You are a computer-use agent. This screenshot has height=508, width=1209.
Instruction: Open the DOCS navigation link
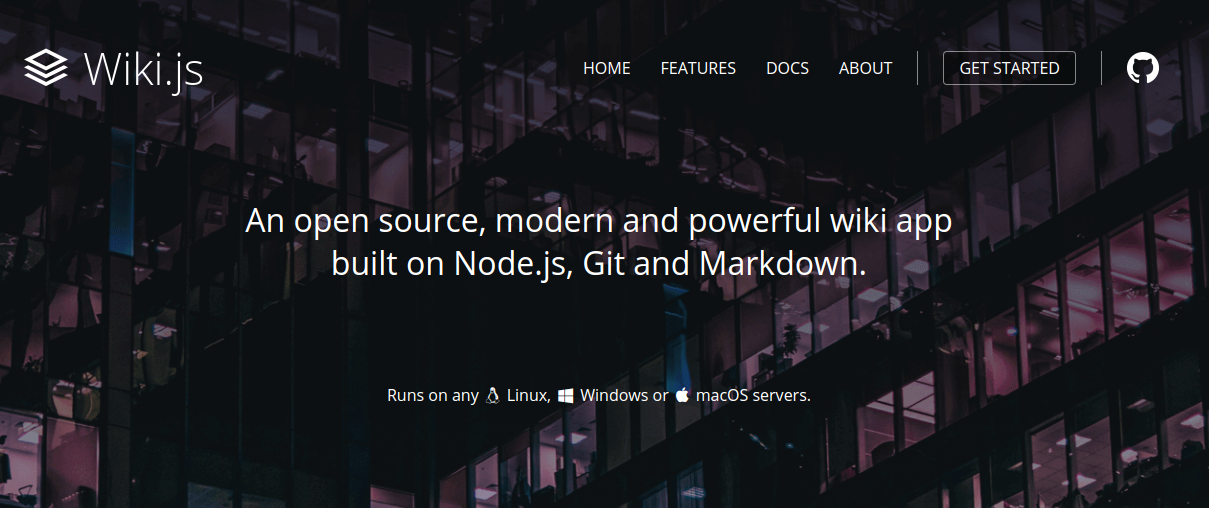[787, 68]
